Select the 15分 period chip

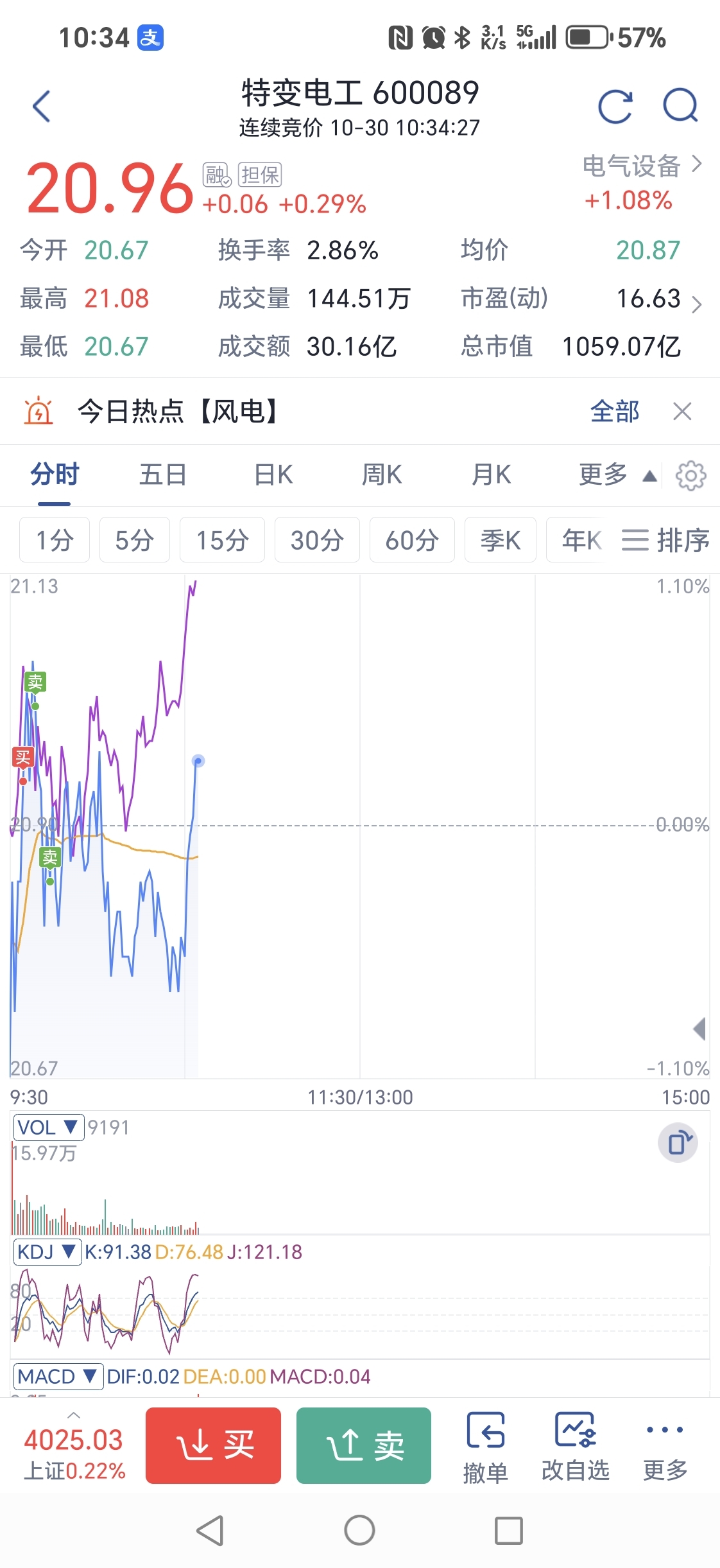(x=223, y=540)
